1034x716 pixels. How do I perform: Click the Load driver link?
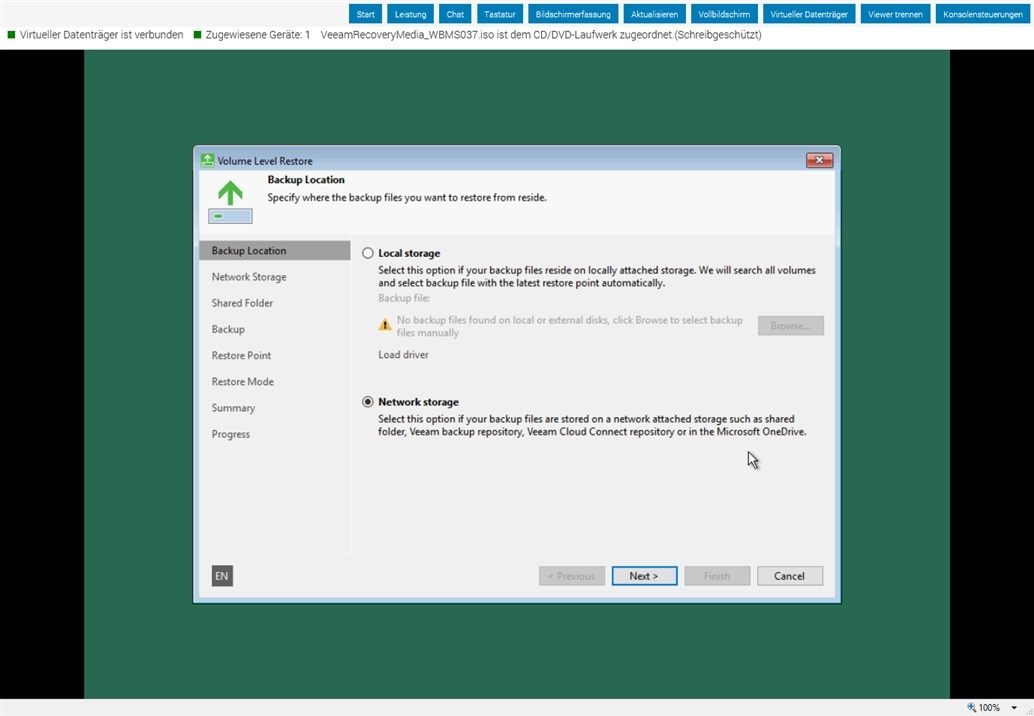pos(403,355)
